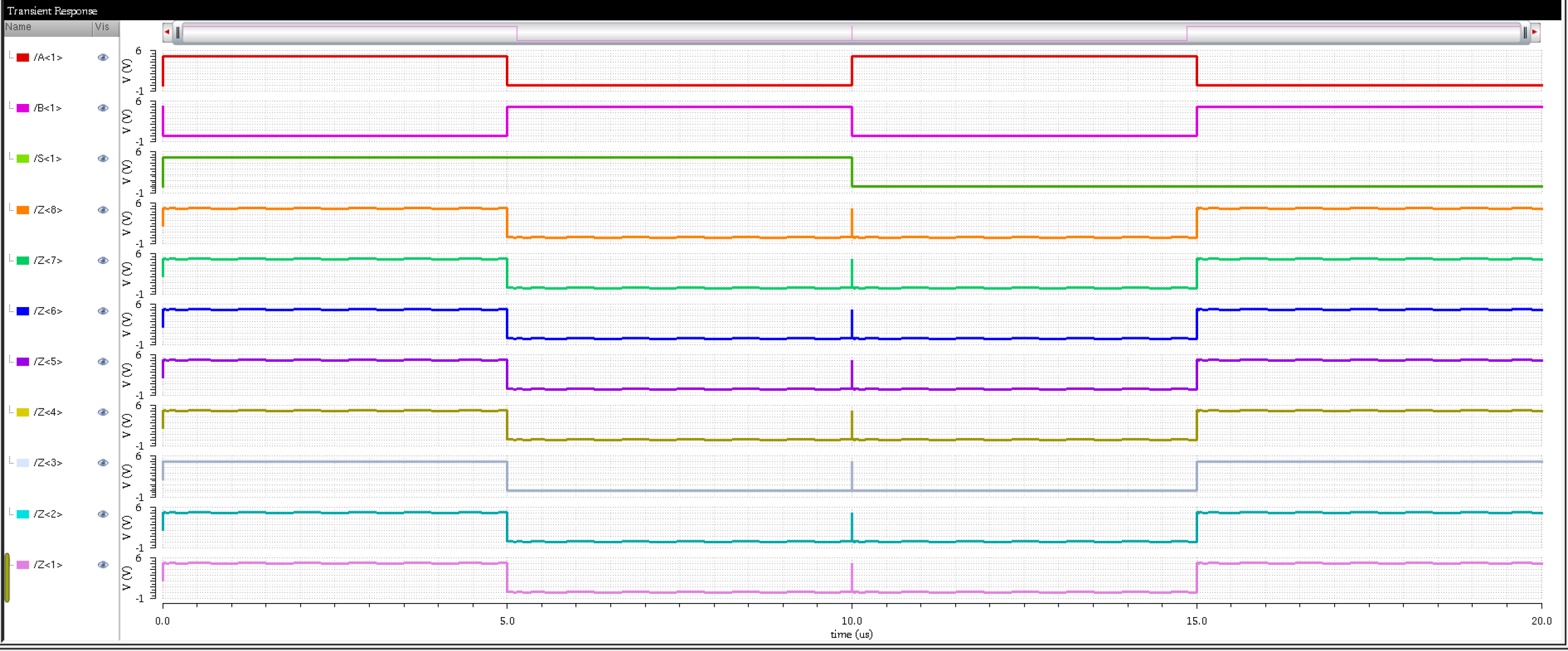Screen dimensions: 1568x651
Task: Hide the /Z<3> signal
Action: [x=103, y=463]
